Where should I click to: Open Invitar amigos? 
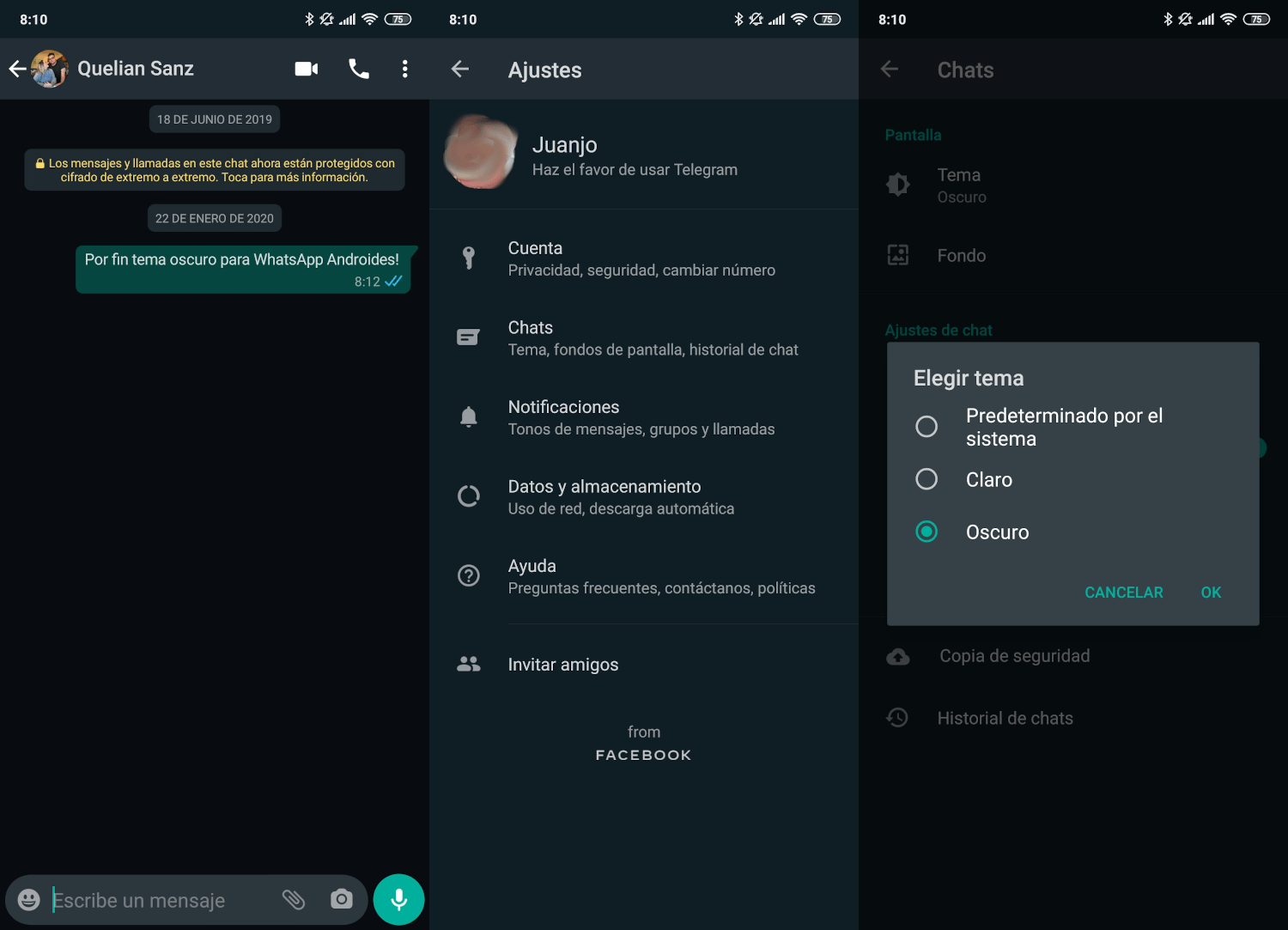tap(644, 665)
